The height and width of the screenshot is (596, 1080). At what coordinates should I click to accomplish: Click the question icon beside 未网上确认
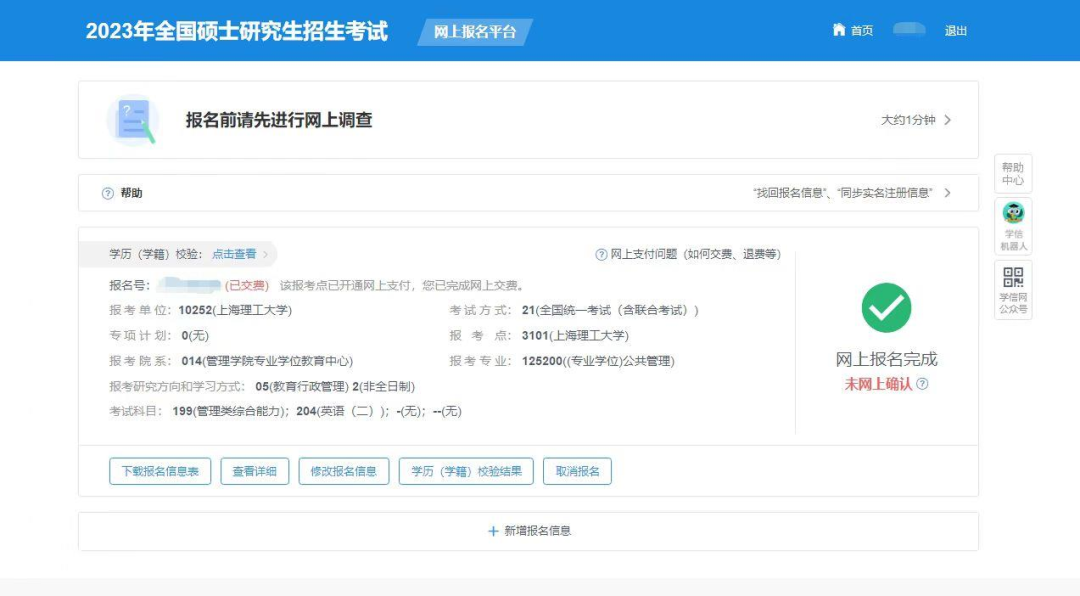click(x=922, y=384)
